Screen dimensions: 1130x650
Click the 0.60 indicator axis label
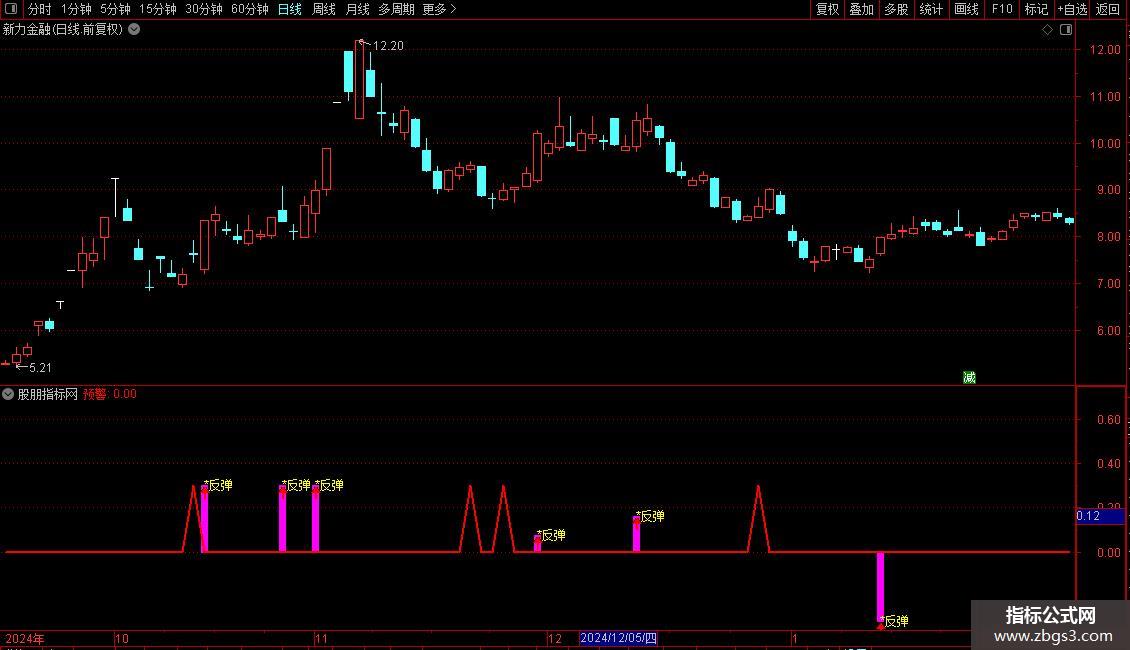[1108, 419]
